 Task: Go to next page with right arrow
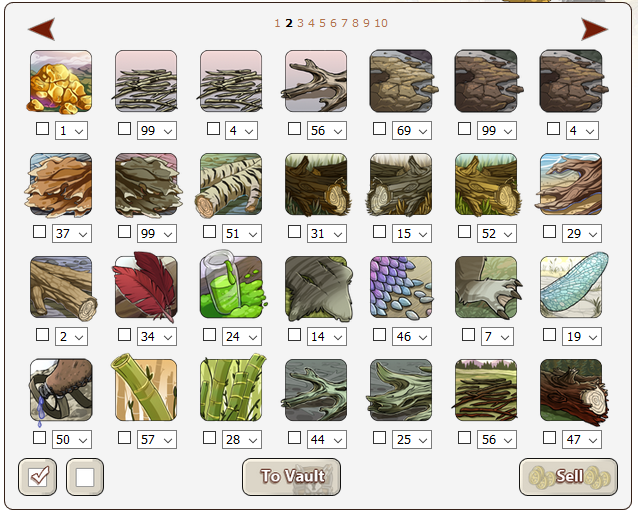pos(594,29)
